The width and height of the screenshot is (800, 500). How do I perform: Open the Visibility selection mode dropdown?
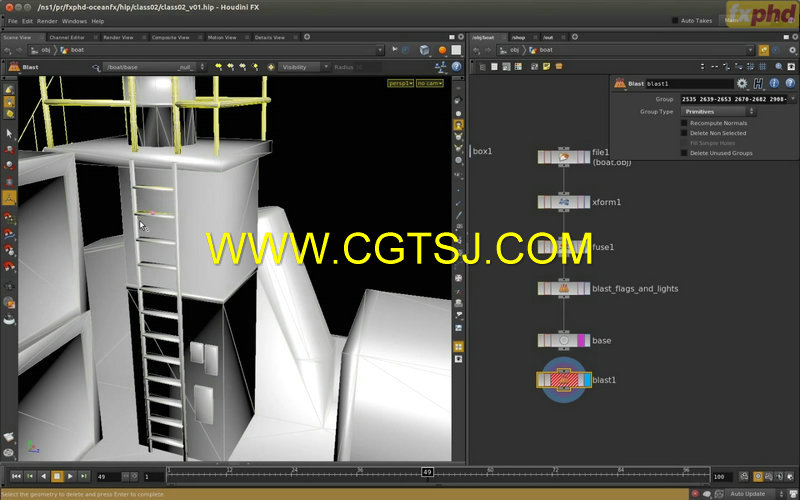[305, 67]
